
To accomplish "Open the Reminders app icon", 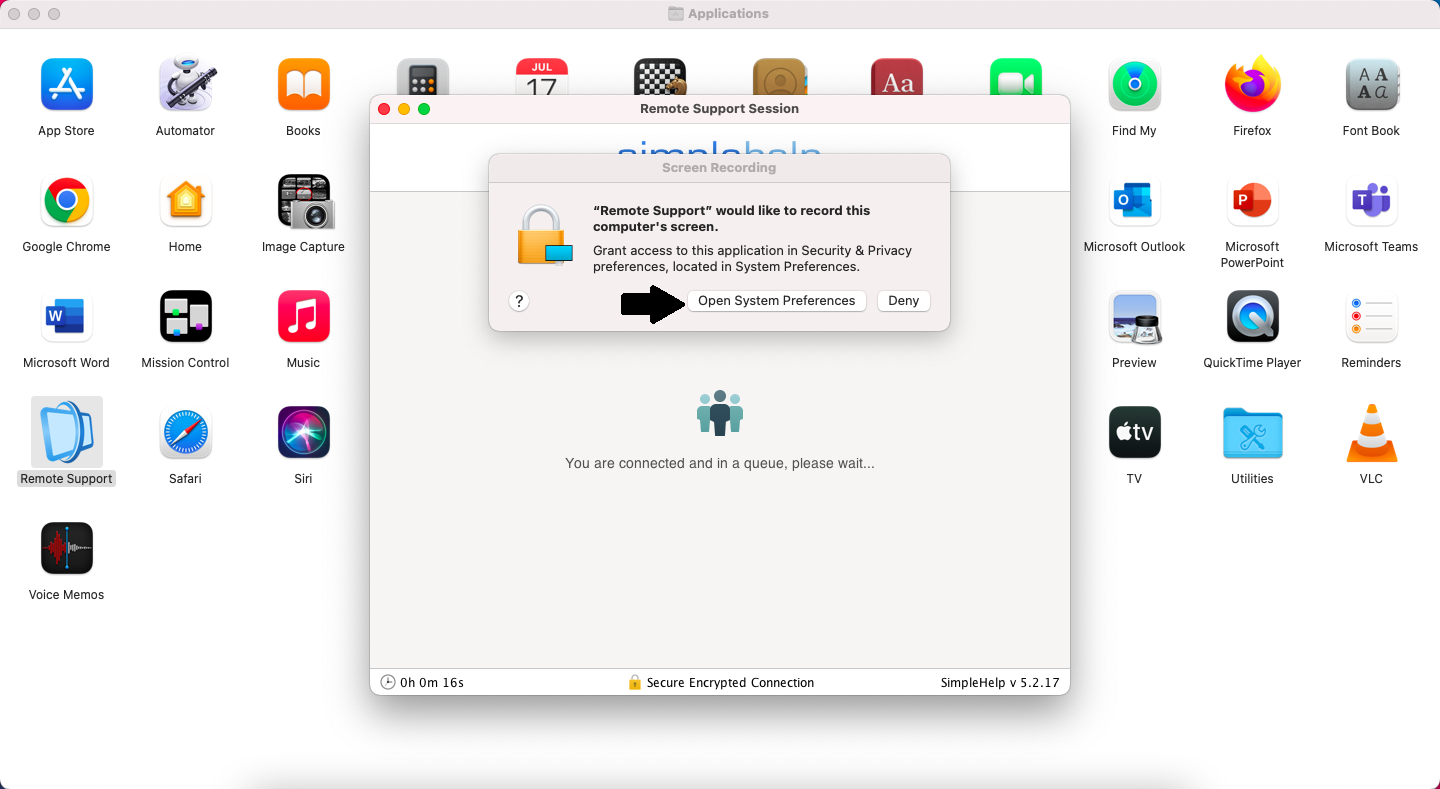I will point(1371,317).
